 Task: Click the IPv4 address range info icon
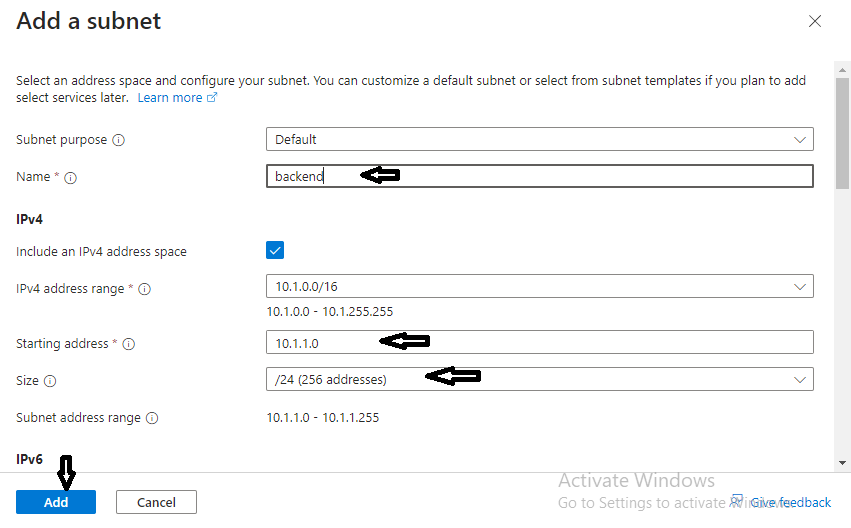click(144, 289)
